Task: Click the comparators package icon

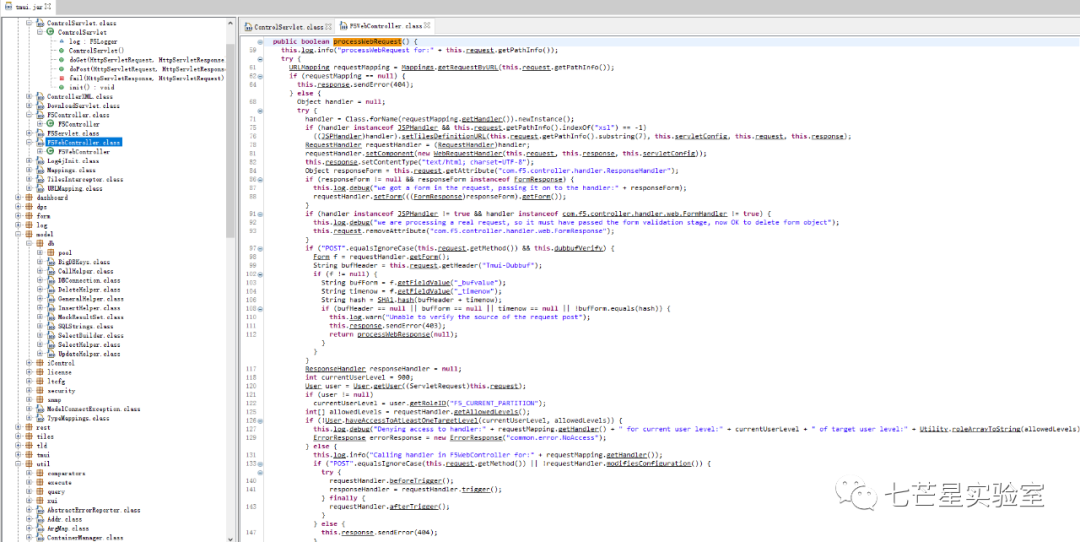Action: coord(41,473)
